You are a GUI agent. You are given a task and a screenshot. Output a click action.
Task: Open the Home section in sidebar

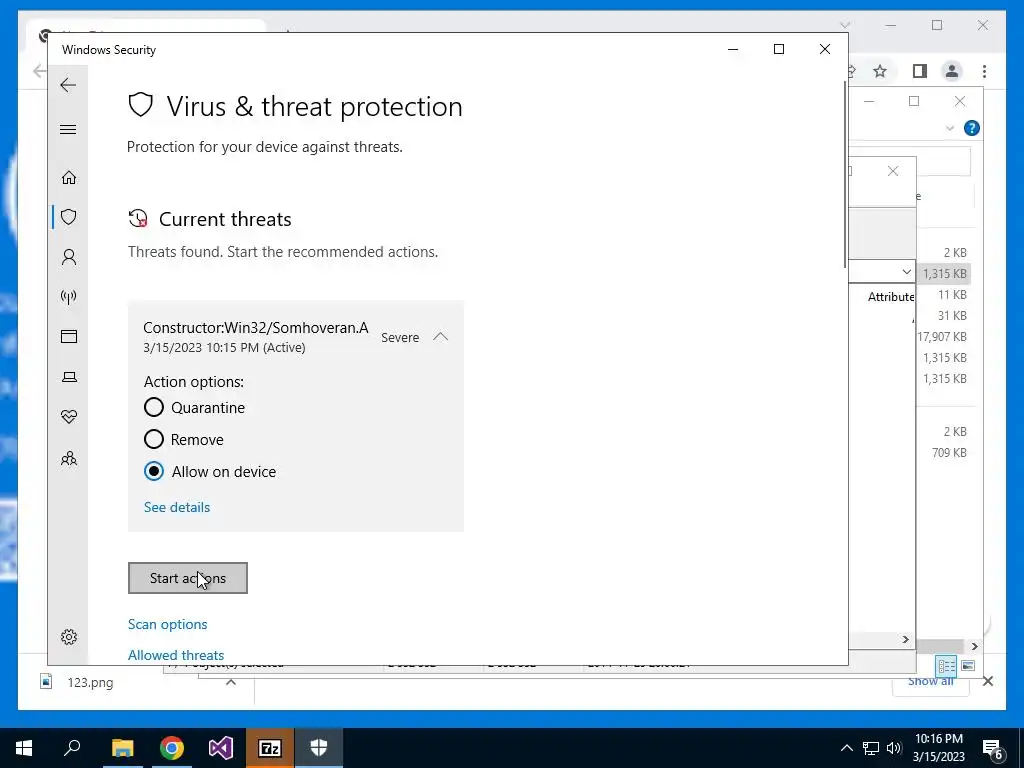pos(69,178)
